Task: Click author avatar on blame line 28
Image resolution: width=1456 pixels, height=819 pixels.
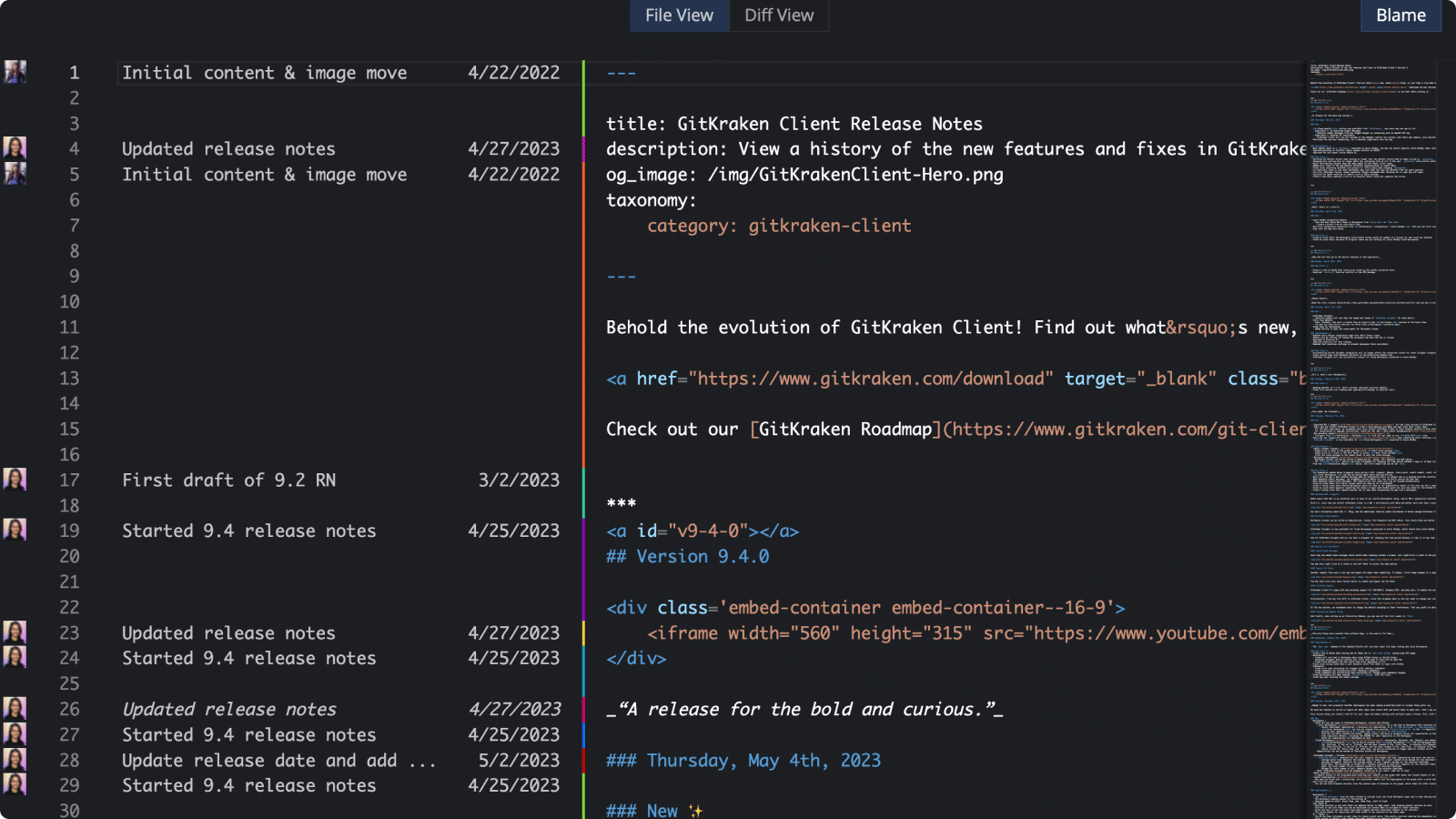Action: [x=15, y=760]
